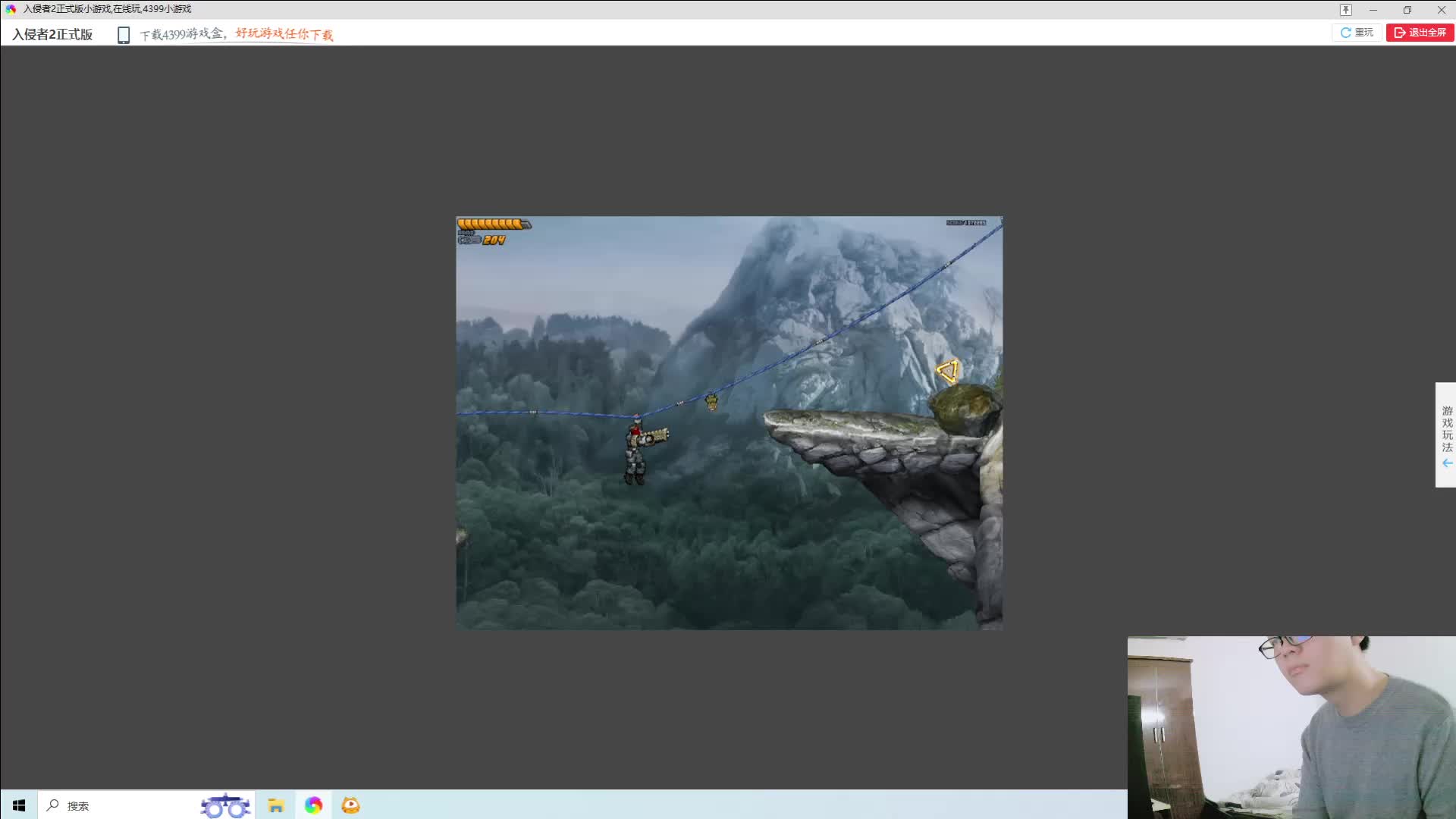Open the Windows Start menu

coord(18,805)
